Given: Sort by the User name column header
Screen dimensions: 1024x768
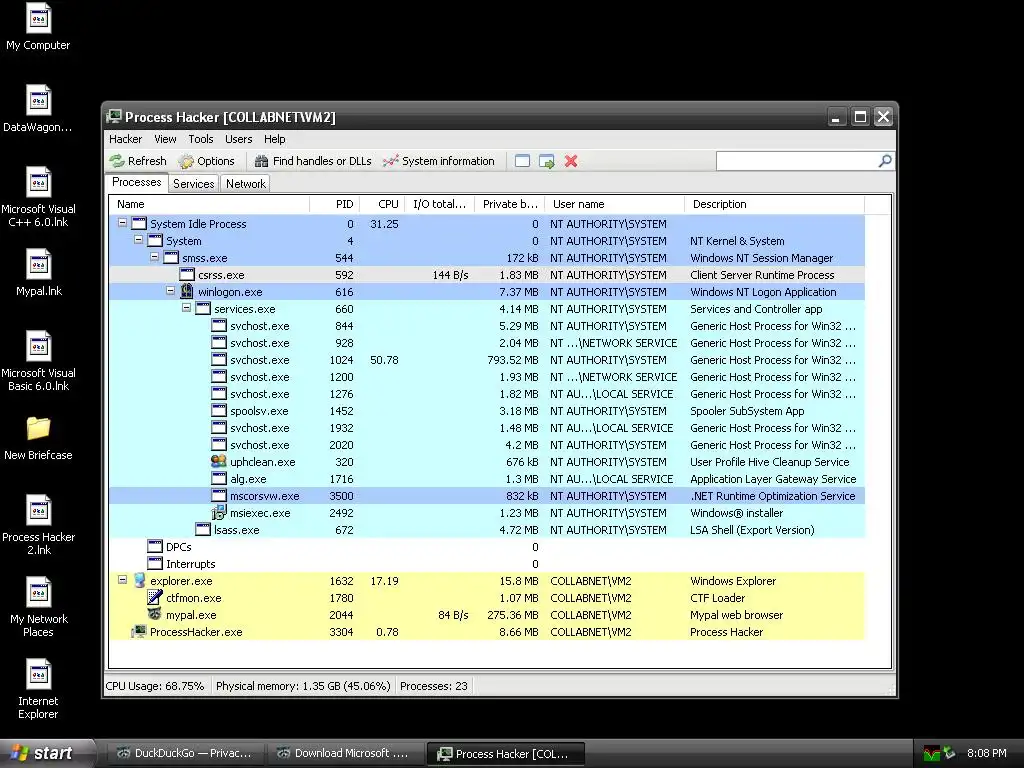Looking at the screenshot, I should [615, 204].
